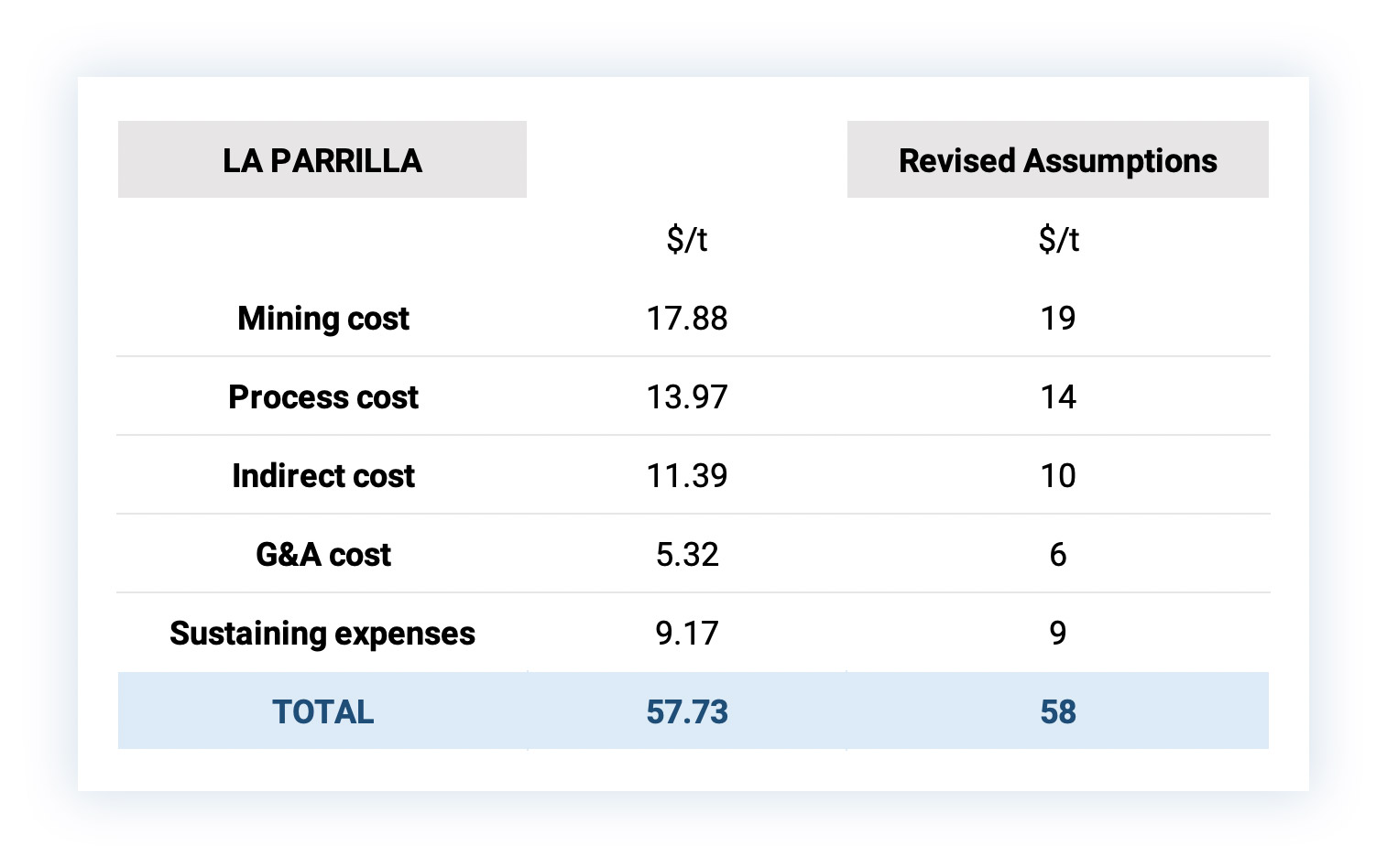Select the TOTAL row label
The width and height of the screenshot is (1387, 868).
pyautogui.click(x=322, y=712)
